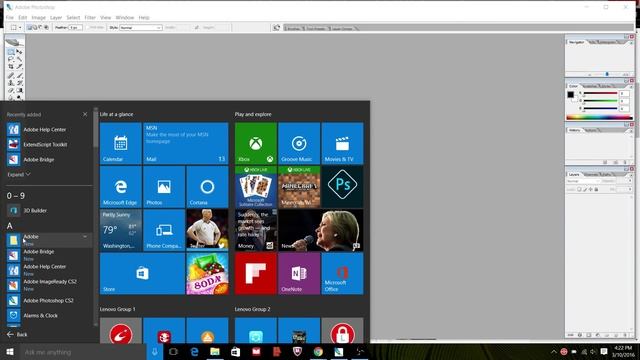Switch to the Navigator panel tab
The width and height of the screenshot is (640, 360).
(577, 42)
